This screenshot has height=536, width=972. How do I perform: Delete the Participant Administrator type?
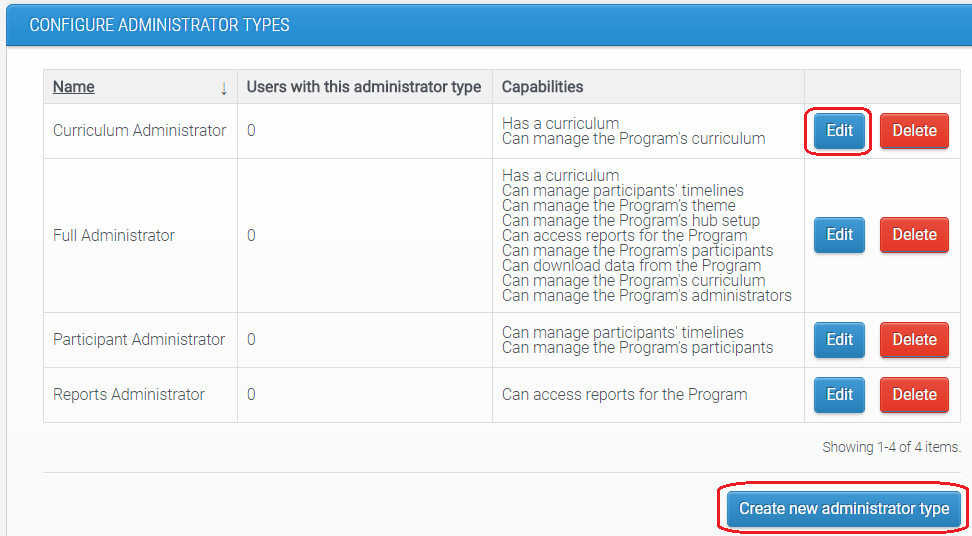click(914, 340)
